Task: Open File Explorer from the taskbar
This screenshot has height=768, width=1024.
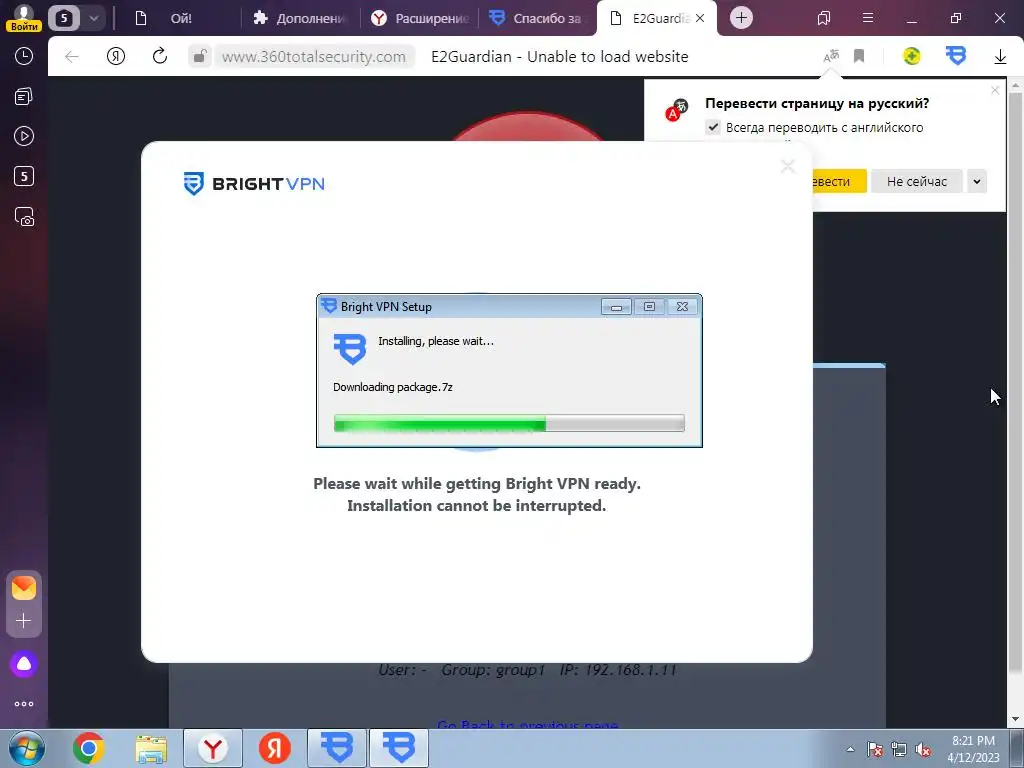Action: coord(151,748)
